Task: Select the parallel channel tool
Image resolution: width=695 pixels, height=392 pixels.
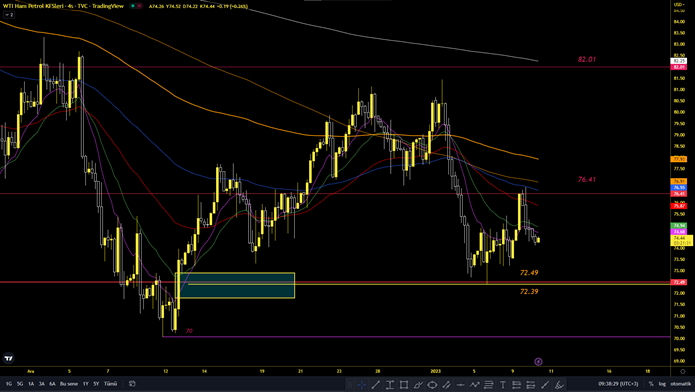Action: click(x=446, y=384)
